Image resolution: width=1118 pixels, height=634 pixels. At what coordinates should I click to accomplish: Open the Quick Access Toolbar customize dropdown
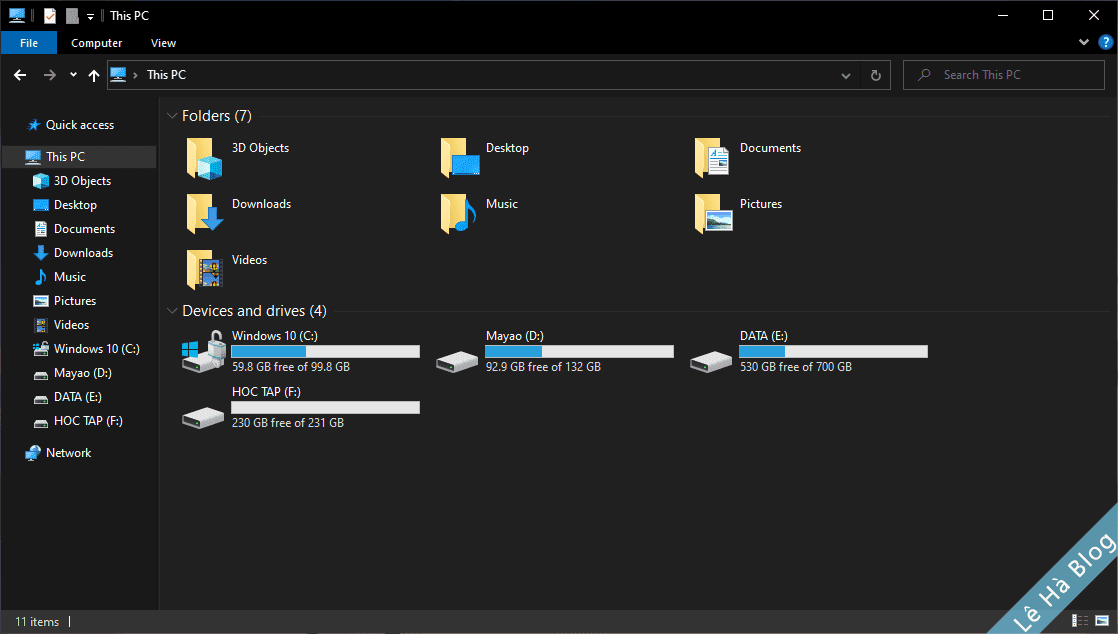coord(89,15)
